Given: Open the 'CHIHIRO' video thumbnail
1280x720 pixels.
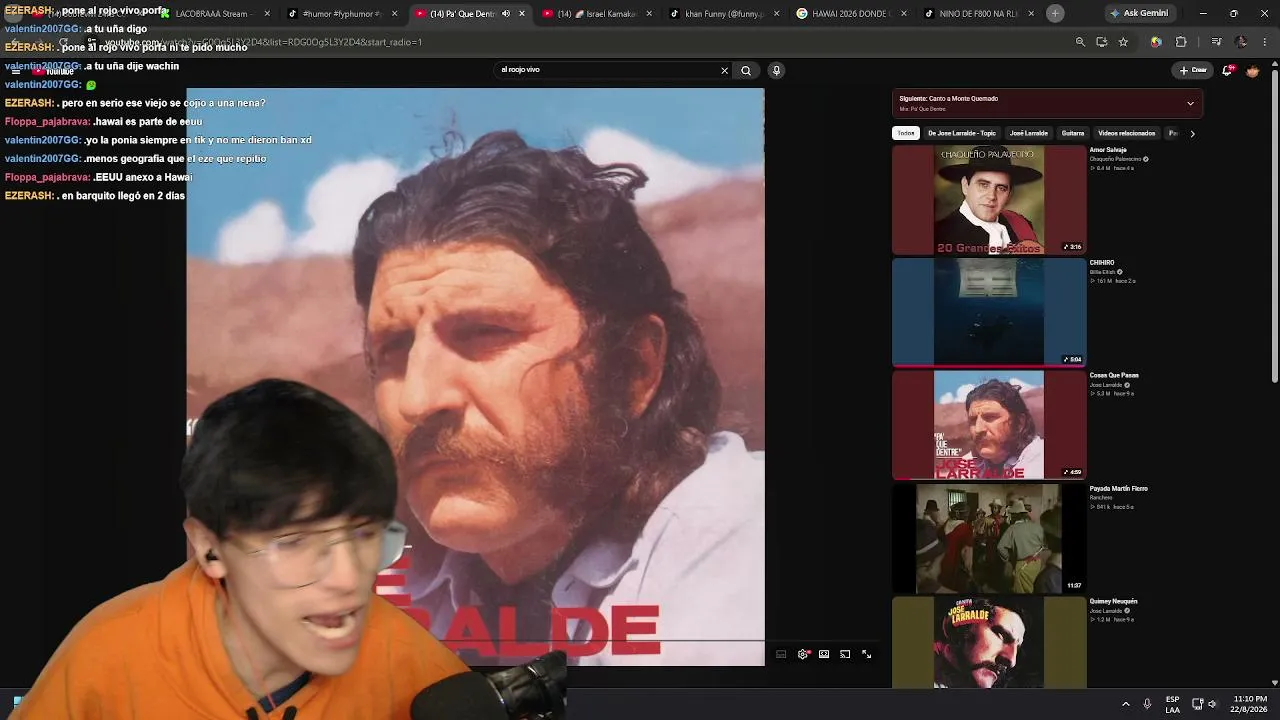Looking at the screenshot, I should point(989,313).
